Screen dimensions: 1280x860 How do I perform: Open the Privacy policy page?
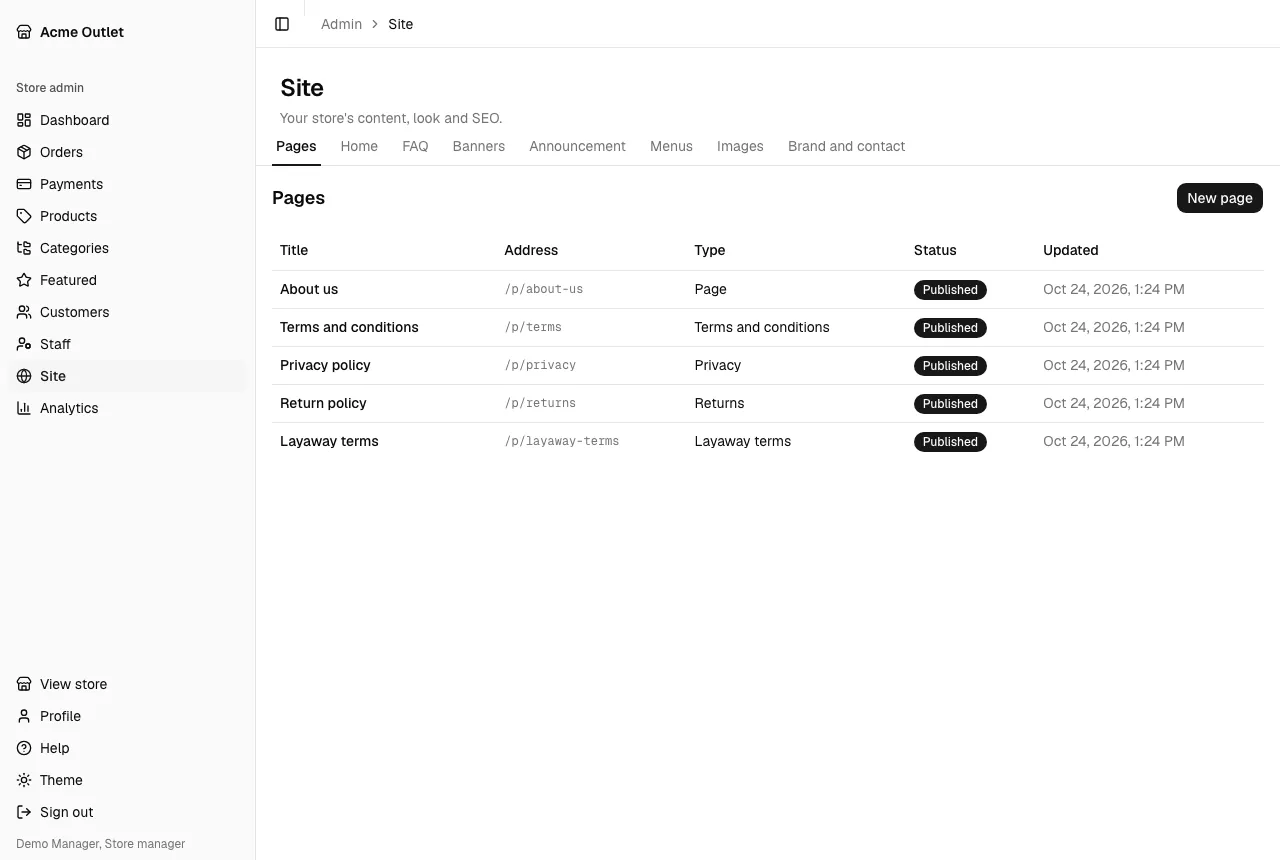pos(325,365)
